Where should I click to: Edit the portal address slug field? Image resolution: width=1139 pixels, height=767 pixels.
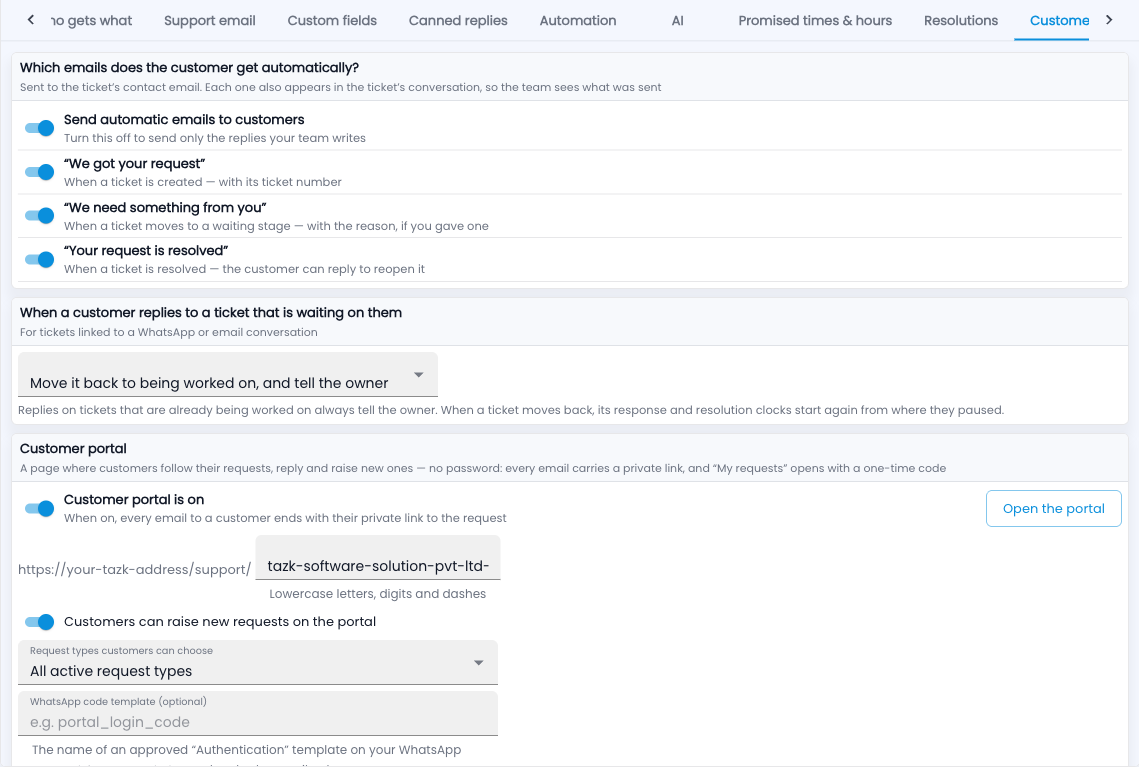pyautogui.click(x=378, y=558)
